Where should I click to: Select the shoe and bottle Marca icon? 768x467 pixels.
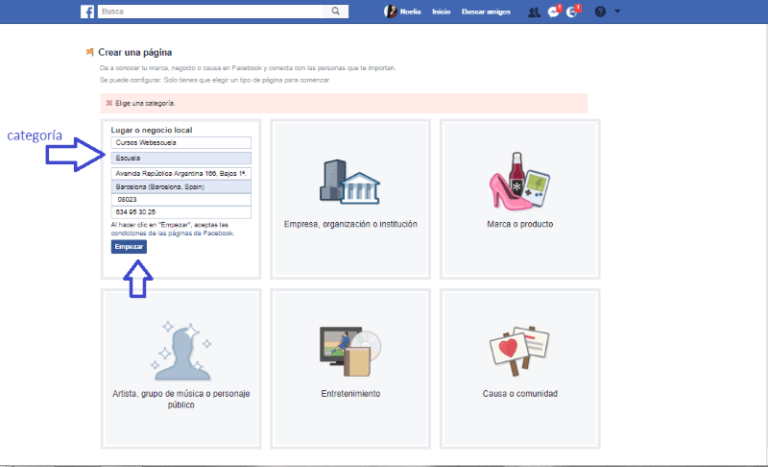tap(520, 181)
